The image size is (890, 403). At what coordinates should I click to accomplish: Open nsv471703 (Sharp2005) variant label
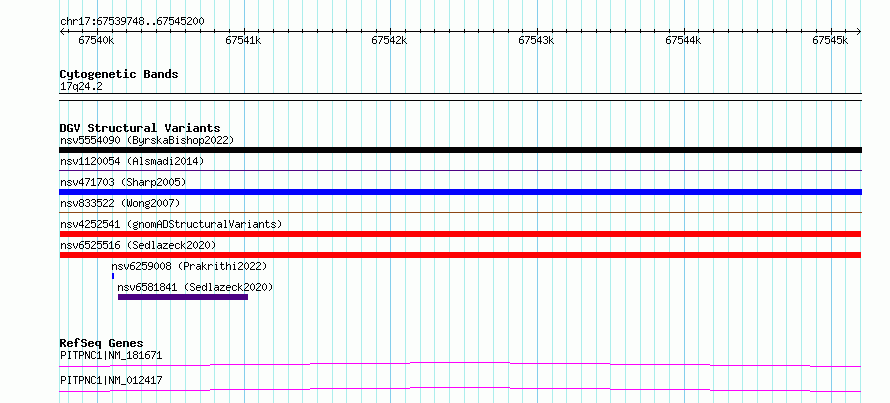(123, 182)
